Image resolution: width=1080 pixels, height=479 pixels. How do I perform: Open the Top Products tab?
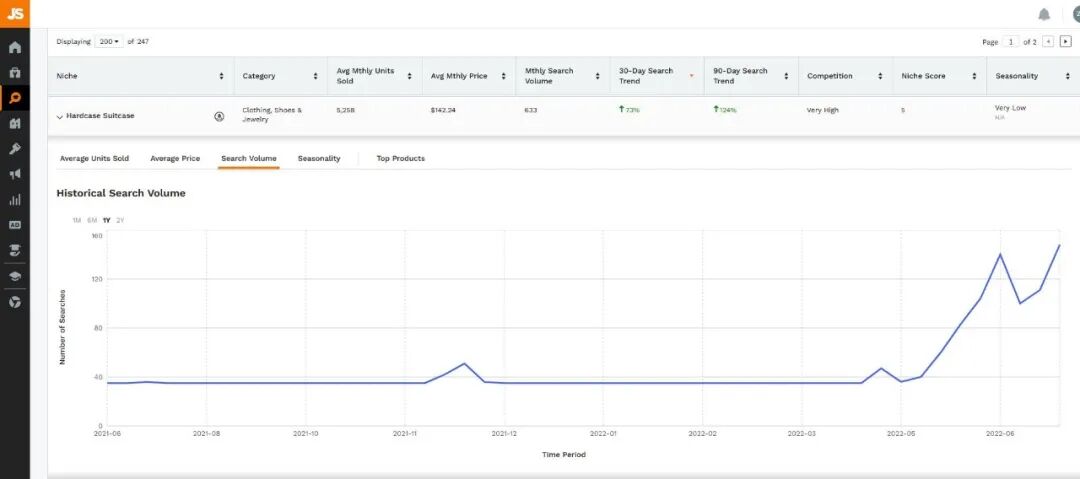[x=401, y=159]
